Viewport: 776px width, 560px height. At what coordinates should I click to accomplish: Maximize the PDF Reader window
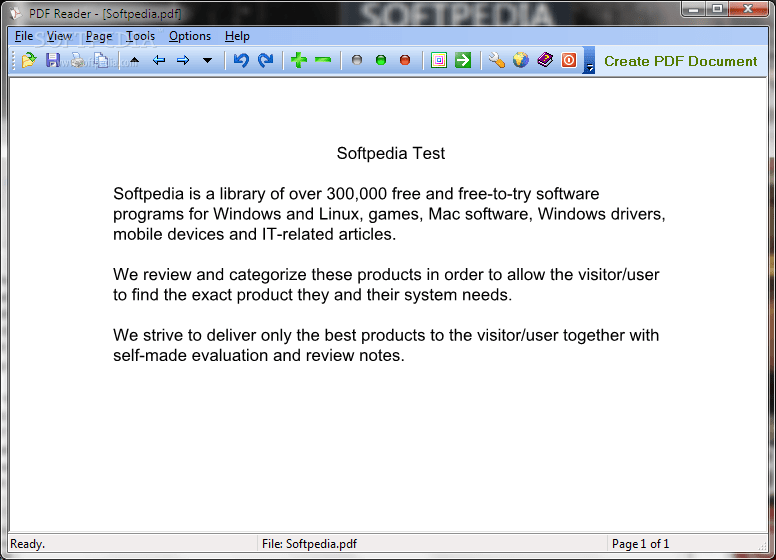tap(717, 9)
